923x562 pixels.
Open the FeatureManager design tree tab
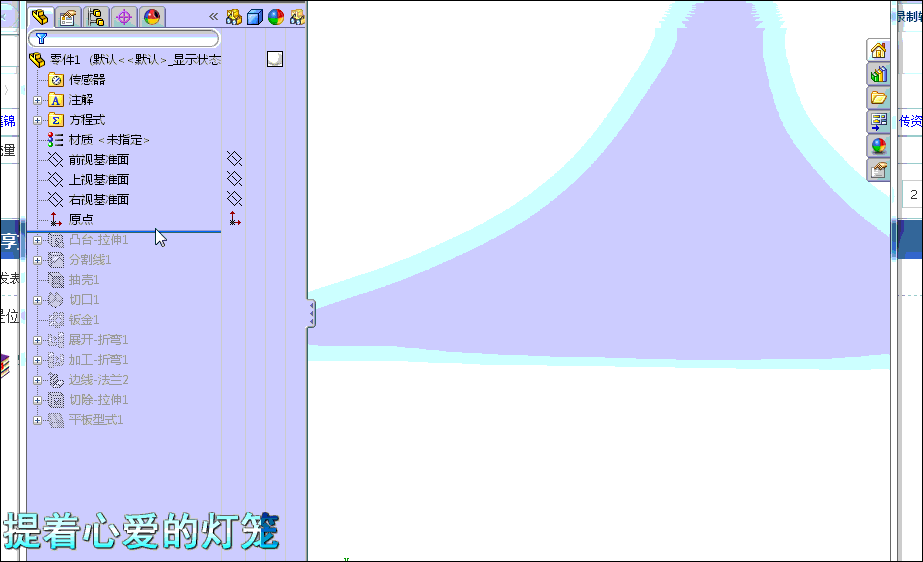(40, 17)
